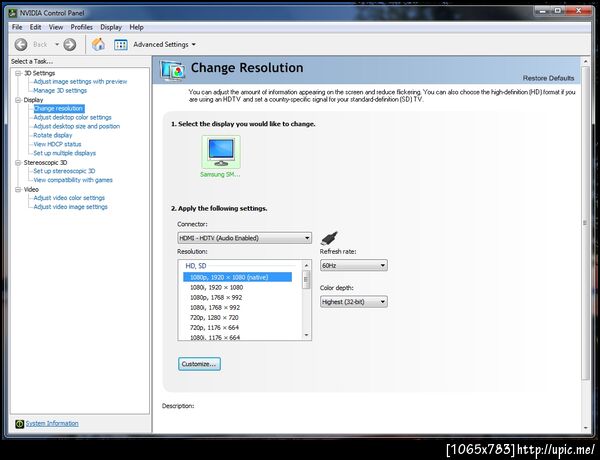The image size is (600, 460).
Task: Click the Customize... button
Action: pos(199,364)
